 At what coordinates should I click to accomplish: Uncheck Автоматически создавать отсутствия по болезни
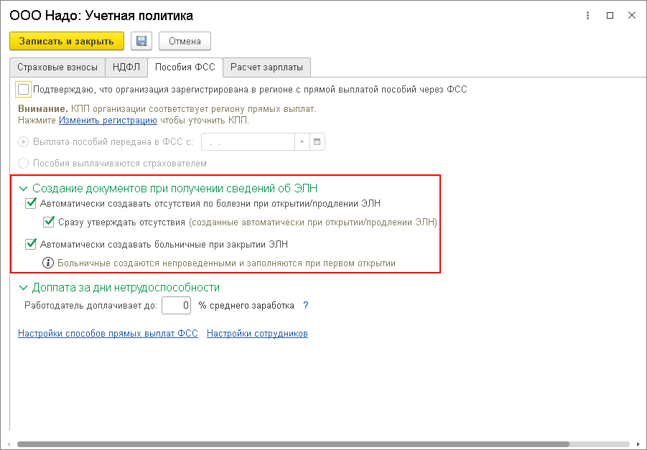coord(31,203)
